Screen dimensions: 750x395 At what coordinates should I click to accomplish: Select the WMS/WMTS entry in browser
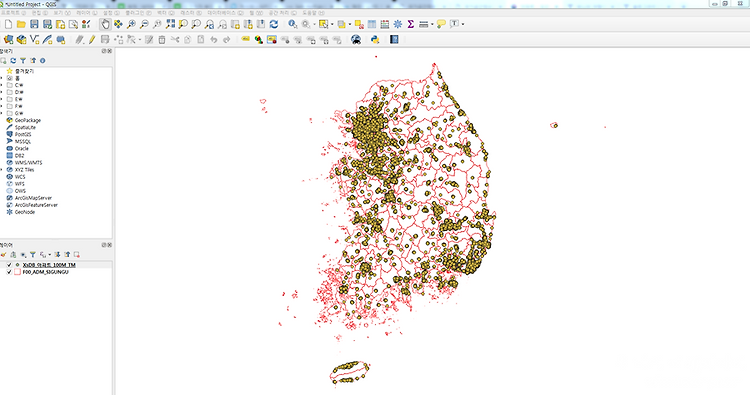tap(28, 163)
